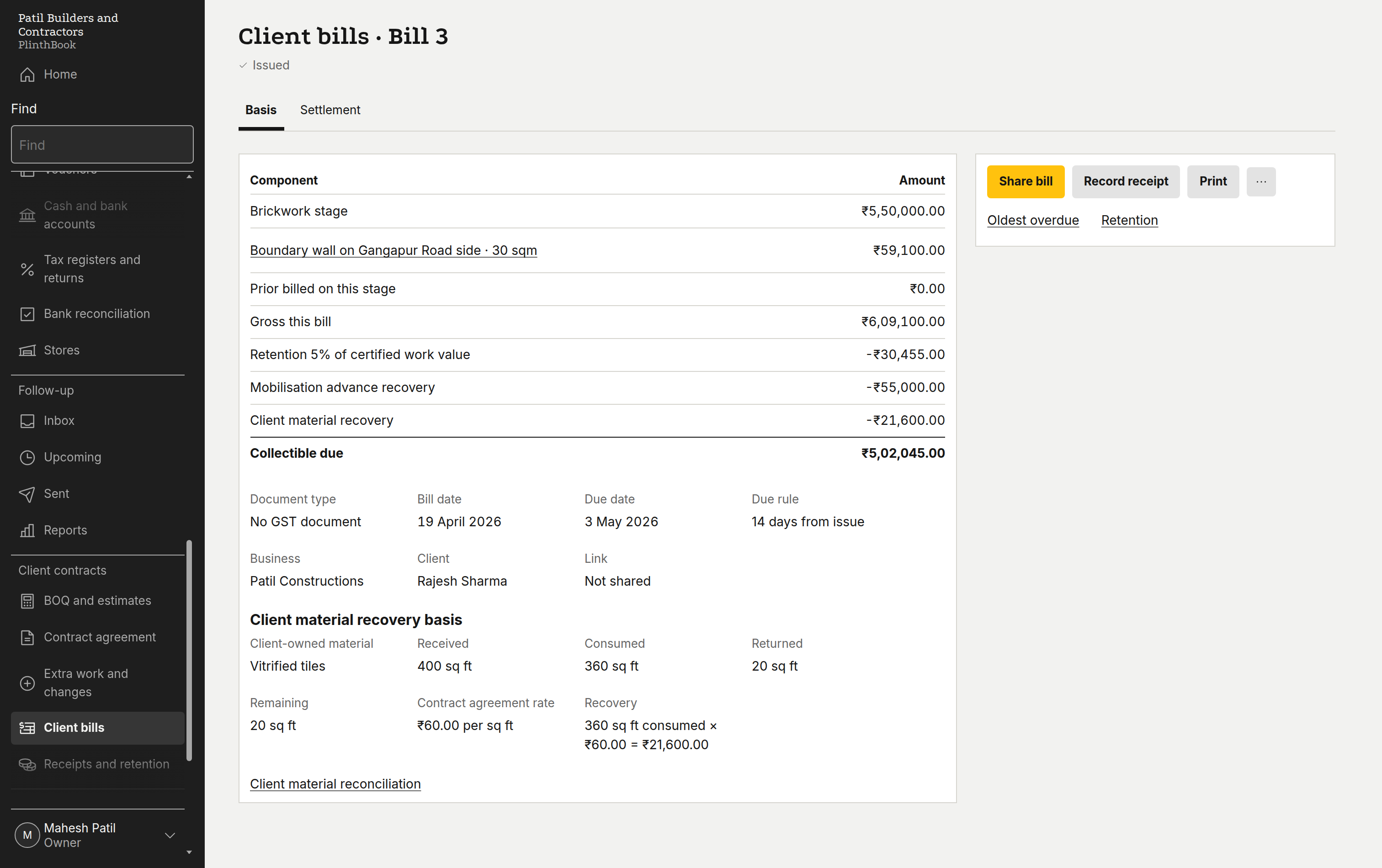1382x868 pixels.
Task: Open Receipts and retention page
Action: pos(97,764)
